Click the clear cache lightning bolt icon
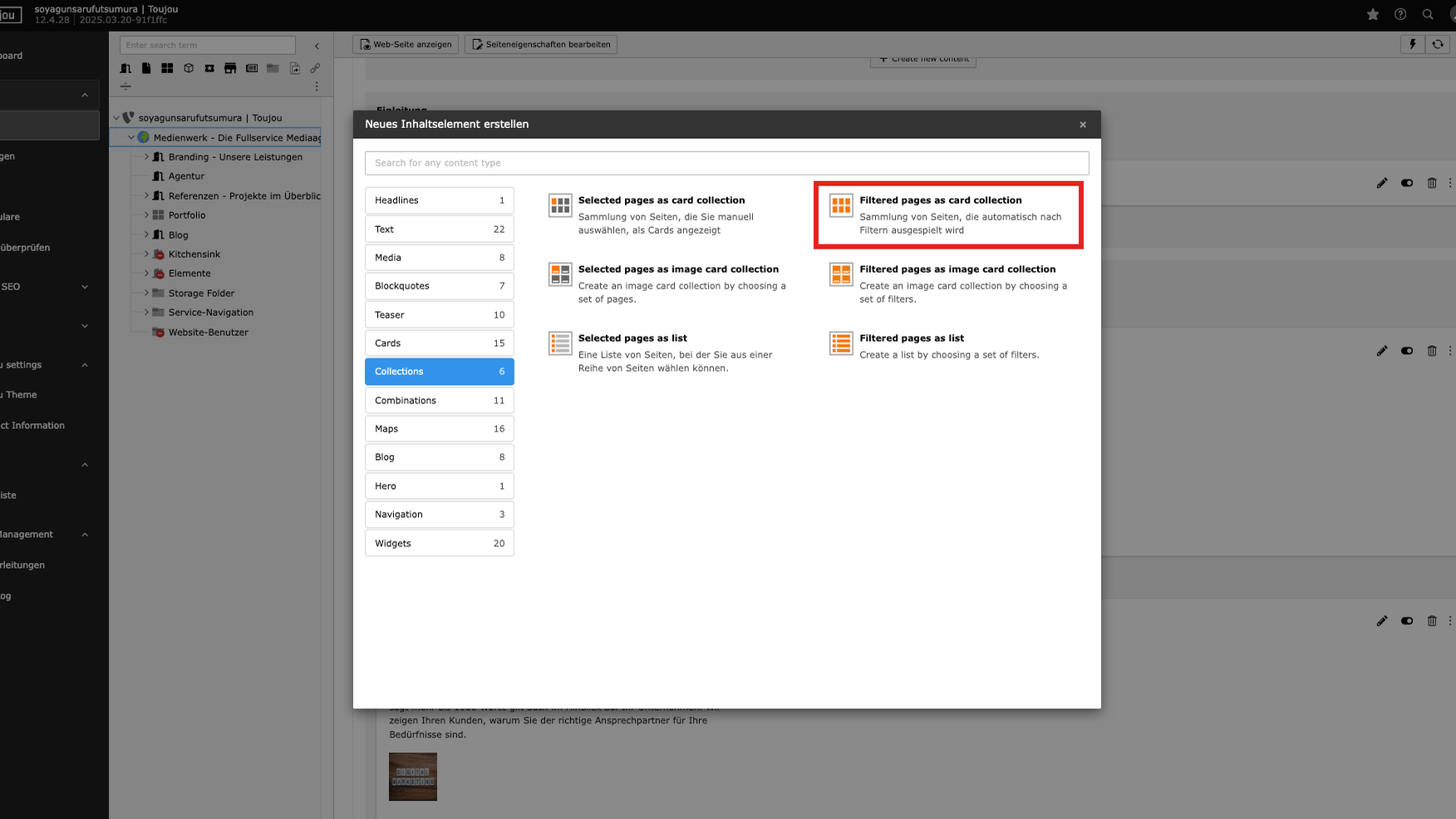The height and width of the screenshot is (819, 1456). (1412, 45)
